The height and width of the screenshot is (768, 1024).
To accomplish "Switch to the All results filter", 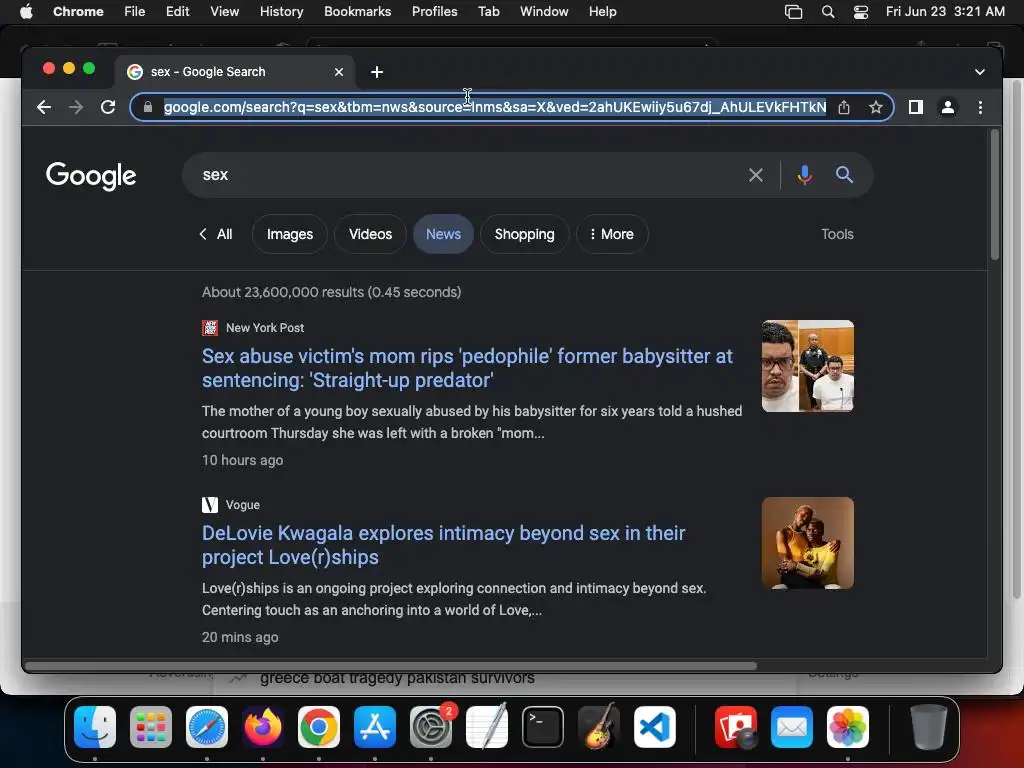I will [216, 234].
